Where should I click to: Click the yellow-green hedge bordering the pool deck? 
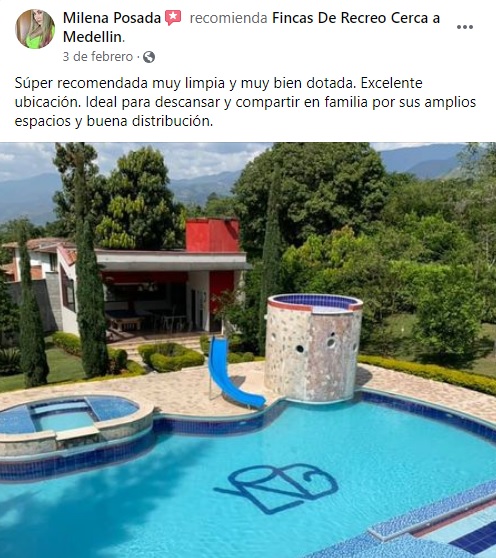coord(429,373)
